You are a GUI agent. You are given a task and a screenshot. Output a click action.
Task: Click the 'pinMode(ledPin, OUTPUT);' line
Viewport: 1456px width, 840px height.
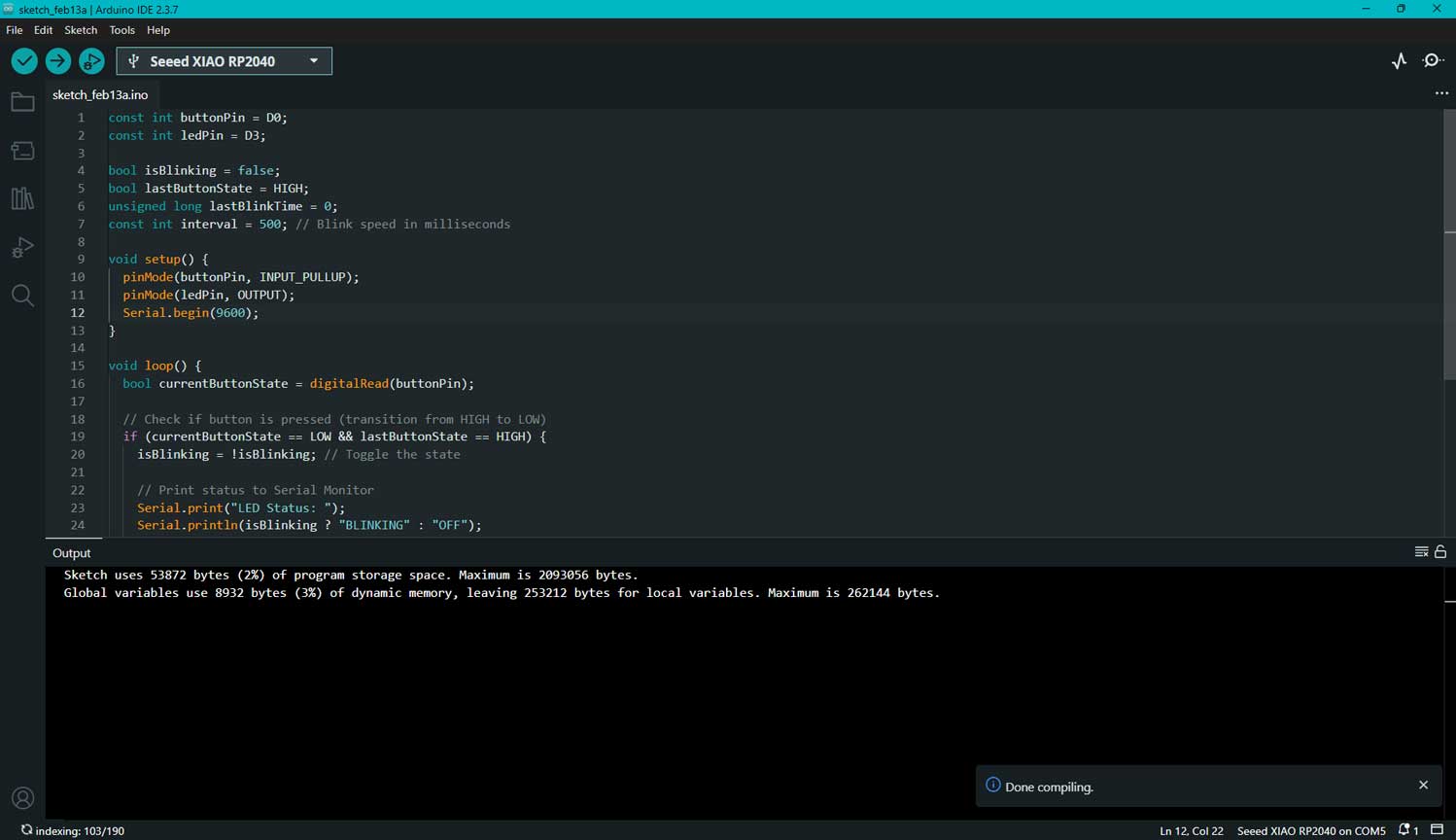[209, 295]
